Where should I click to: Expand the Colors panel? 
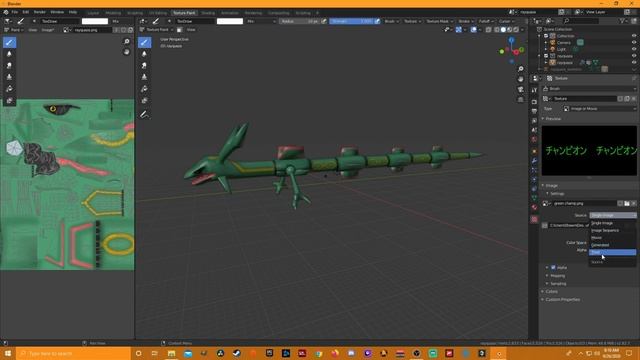pos(551,291)
